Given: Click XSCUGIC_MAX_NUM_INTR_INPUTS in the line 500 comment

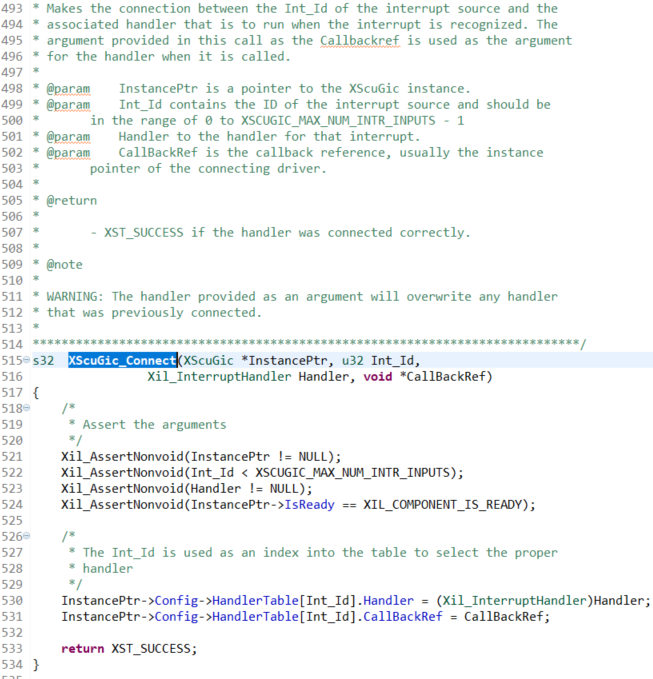Looking at the screenshot, I should [338, 120].
